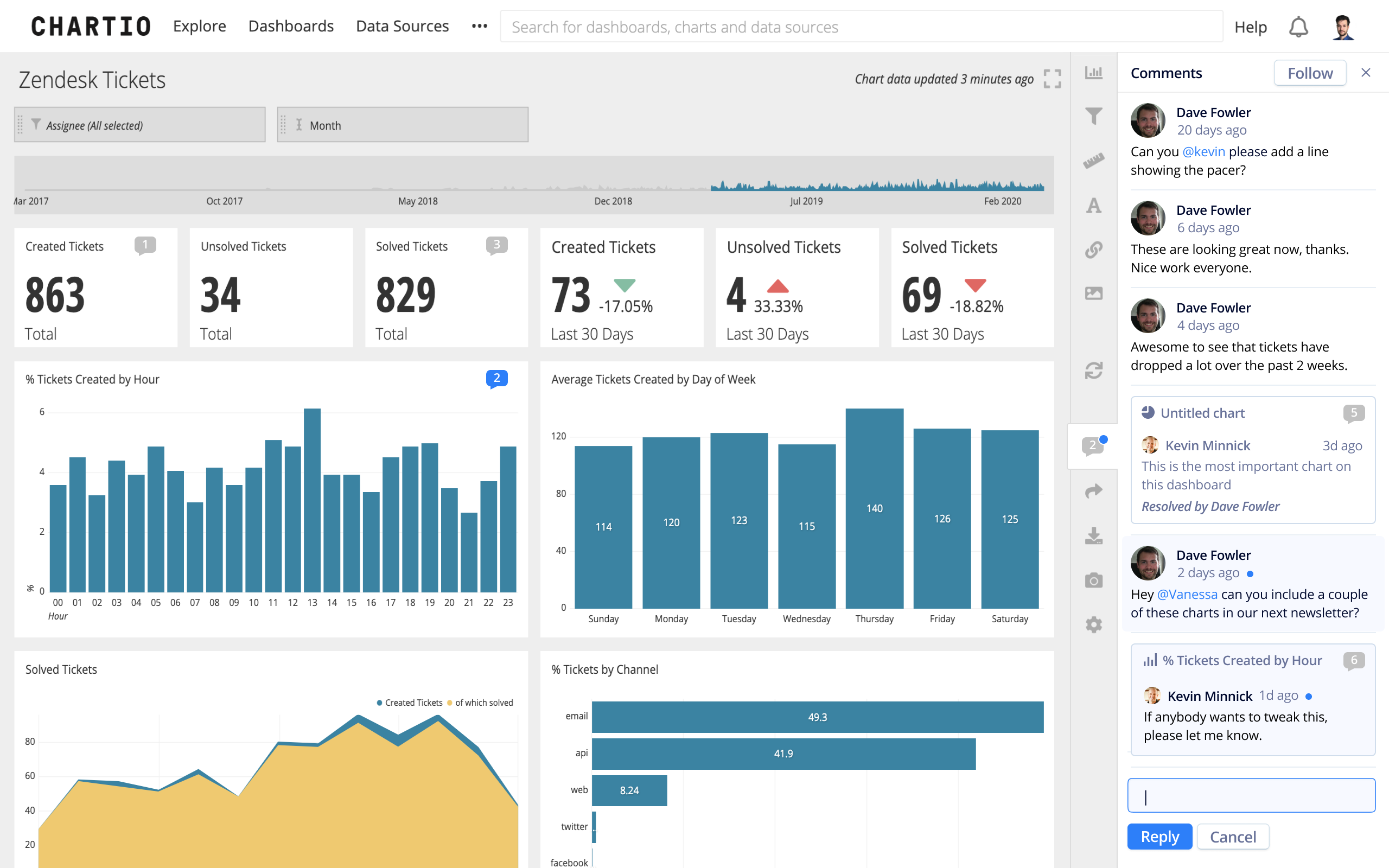Open the Explore menu item
Viewport: 1389px width, 868px height.
pyautogui.click(x=198, y=26)
